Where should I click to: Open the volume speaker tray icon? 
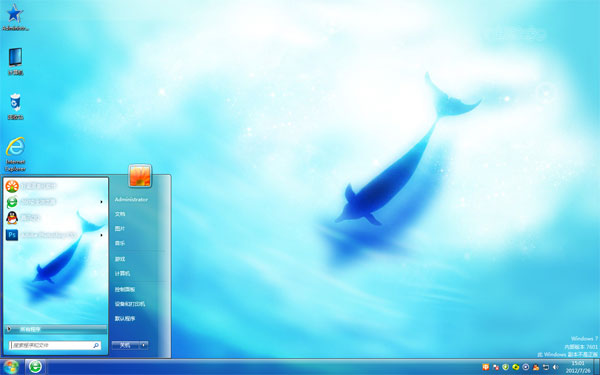coord(556,367)
